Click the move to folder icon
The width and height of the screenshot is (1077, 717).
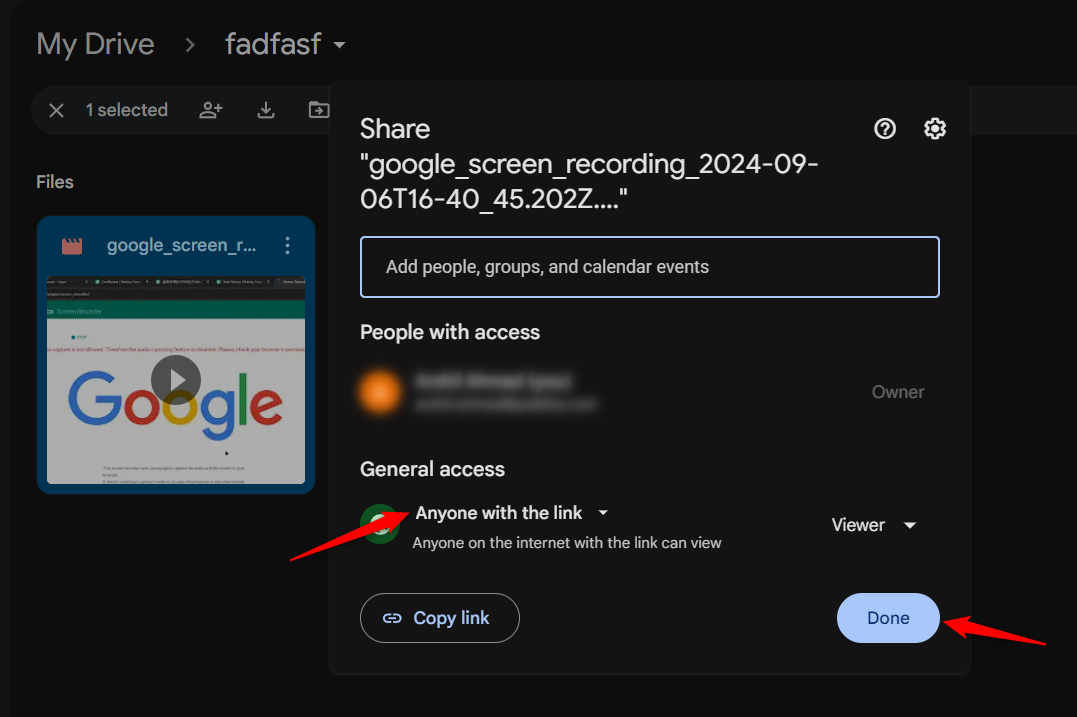click(x=318, y=110)
